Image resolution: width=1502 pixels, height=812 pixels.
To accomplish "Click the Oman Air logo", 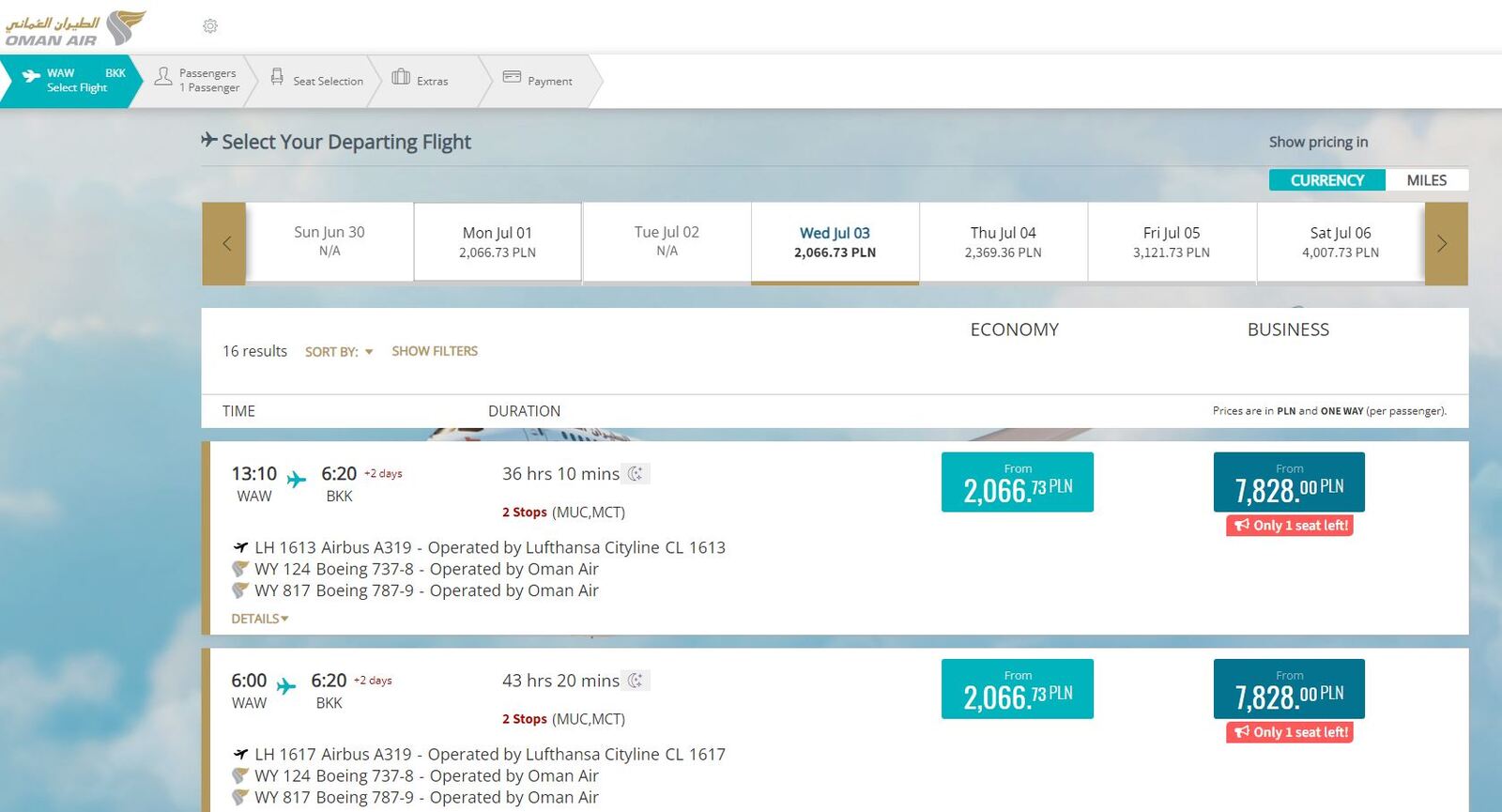I will tap(76, 28).
